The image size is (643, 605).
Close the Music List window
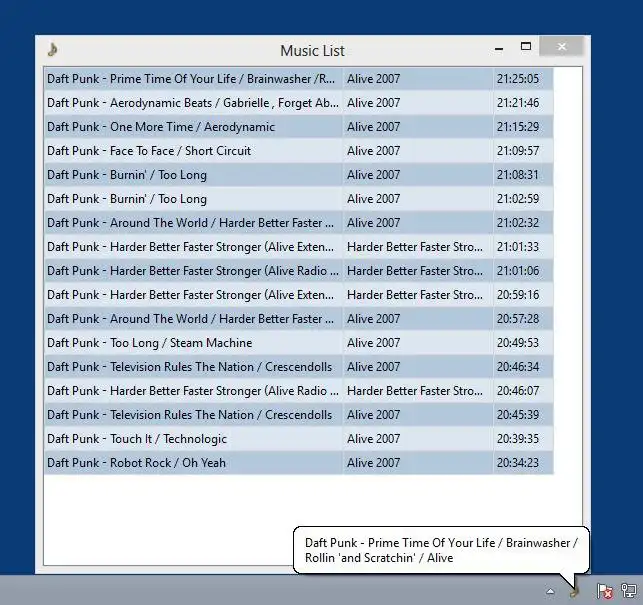point(561,46)
